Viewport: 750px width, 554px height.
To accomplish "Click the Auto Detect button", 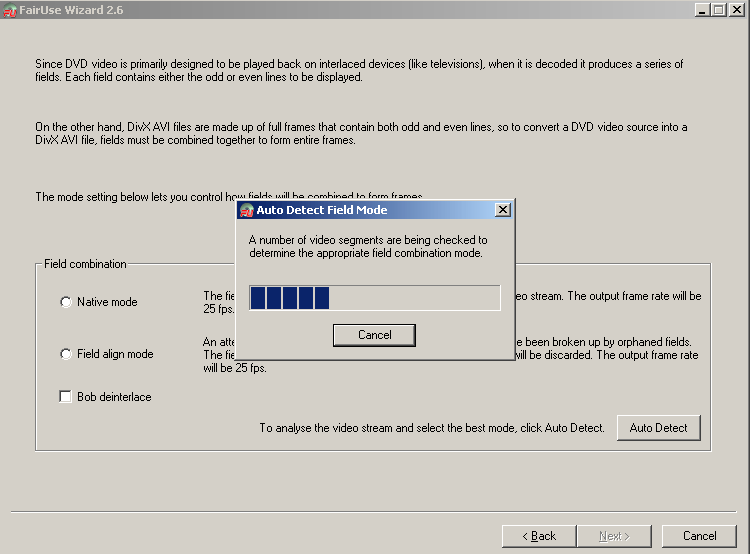I will coord(658,428).
